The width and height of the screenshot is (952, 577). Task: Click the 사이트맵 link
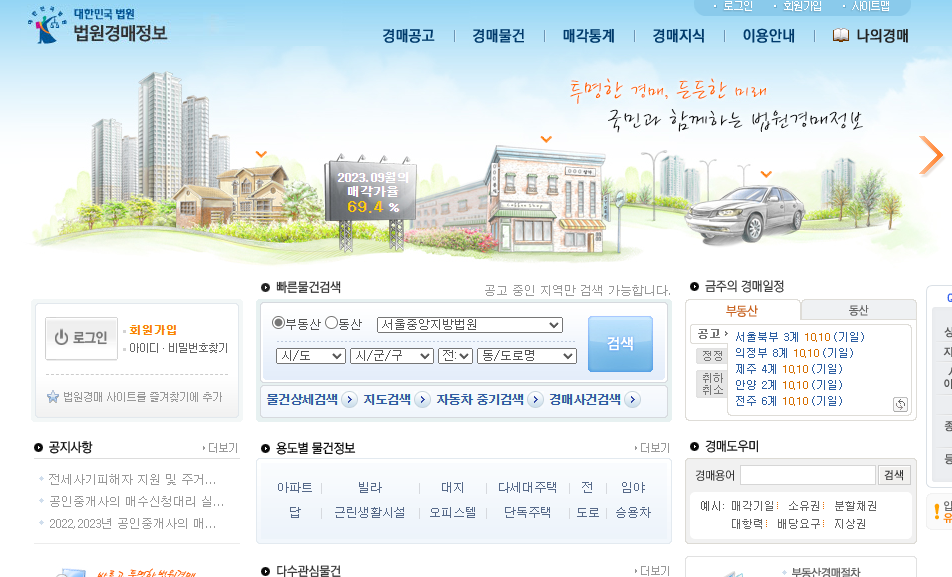pos(870,6)
